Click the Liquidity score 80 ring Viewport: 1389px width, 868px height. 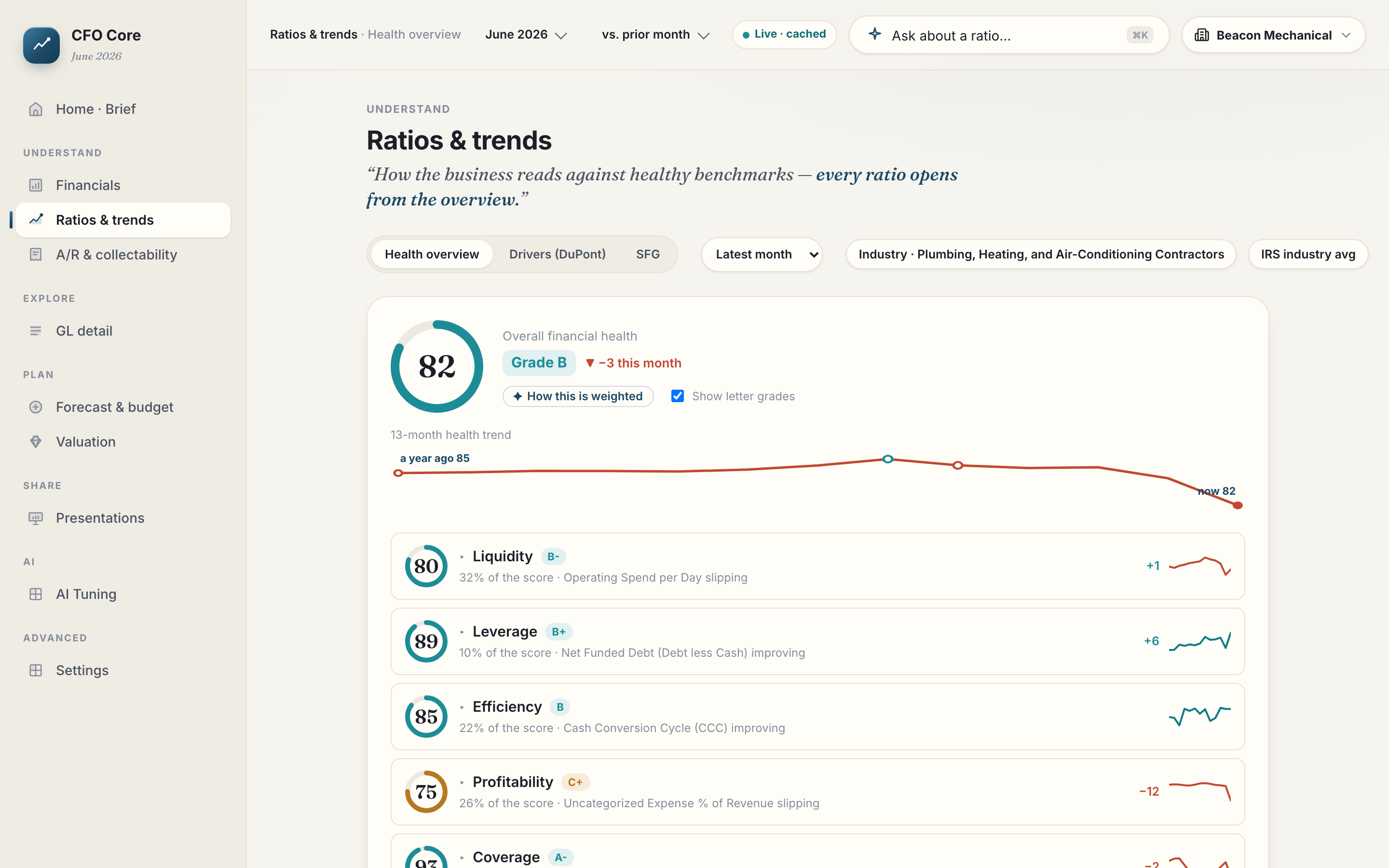(x=426, y=566)
